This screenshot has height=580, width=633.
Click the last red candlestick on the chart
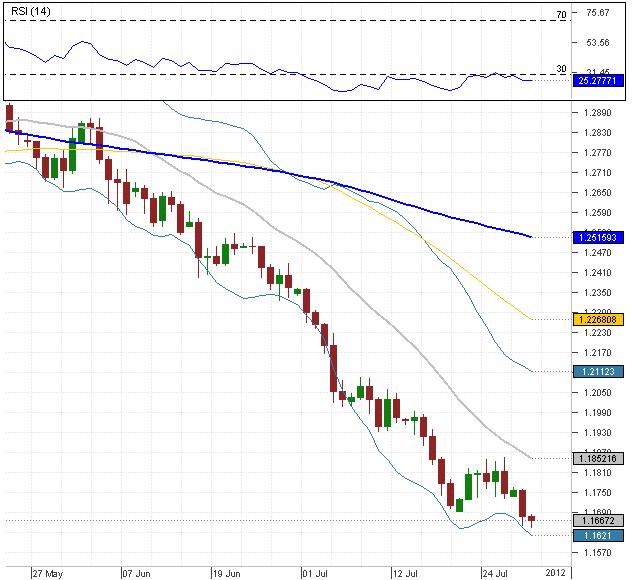coord(532,519)
